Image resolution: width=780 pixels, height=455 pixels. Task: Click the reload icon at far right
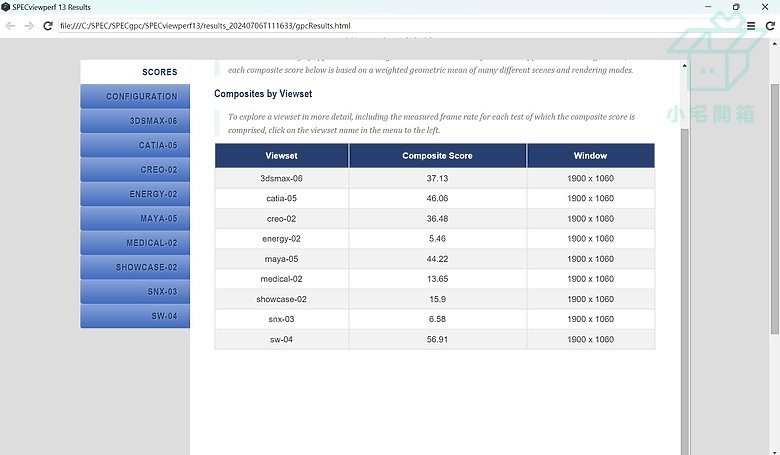coord(770,26)
